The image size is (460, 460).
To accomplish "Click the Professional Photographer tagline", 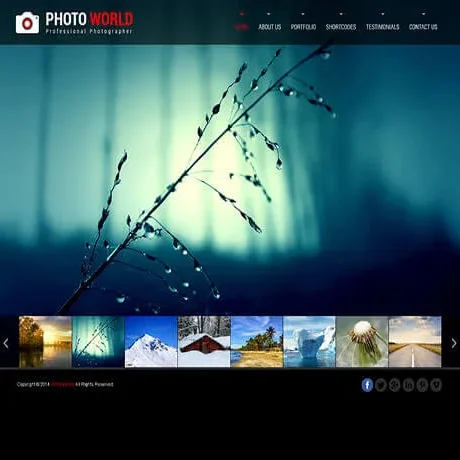I will 89,31.
